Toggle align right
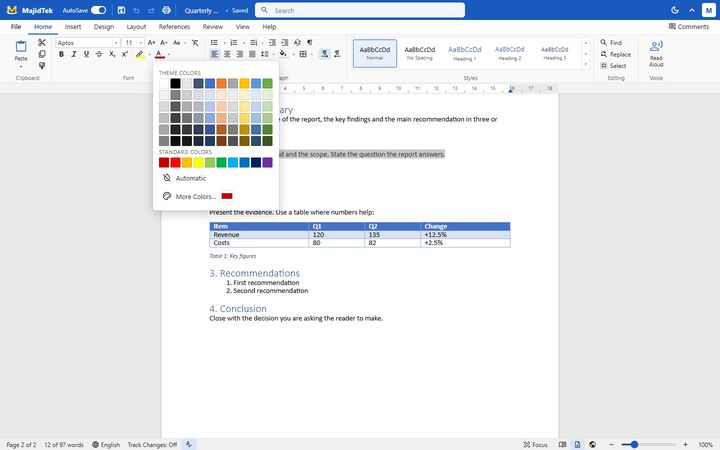This screenshot has width=720, height=450. pos(240,54)
